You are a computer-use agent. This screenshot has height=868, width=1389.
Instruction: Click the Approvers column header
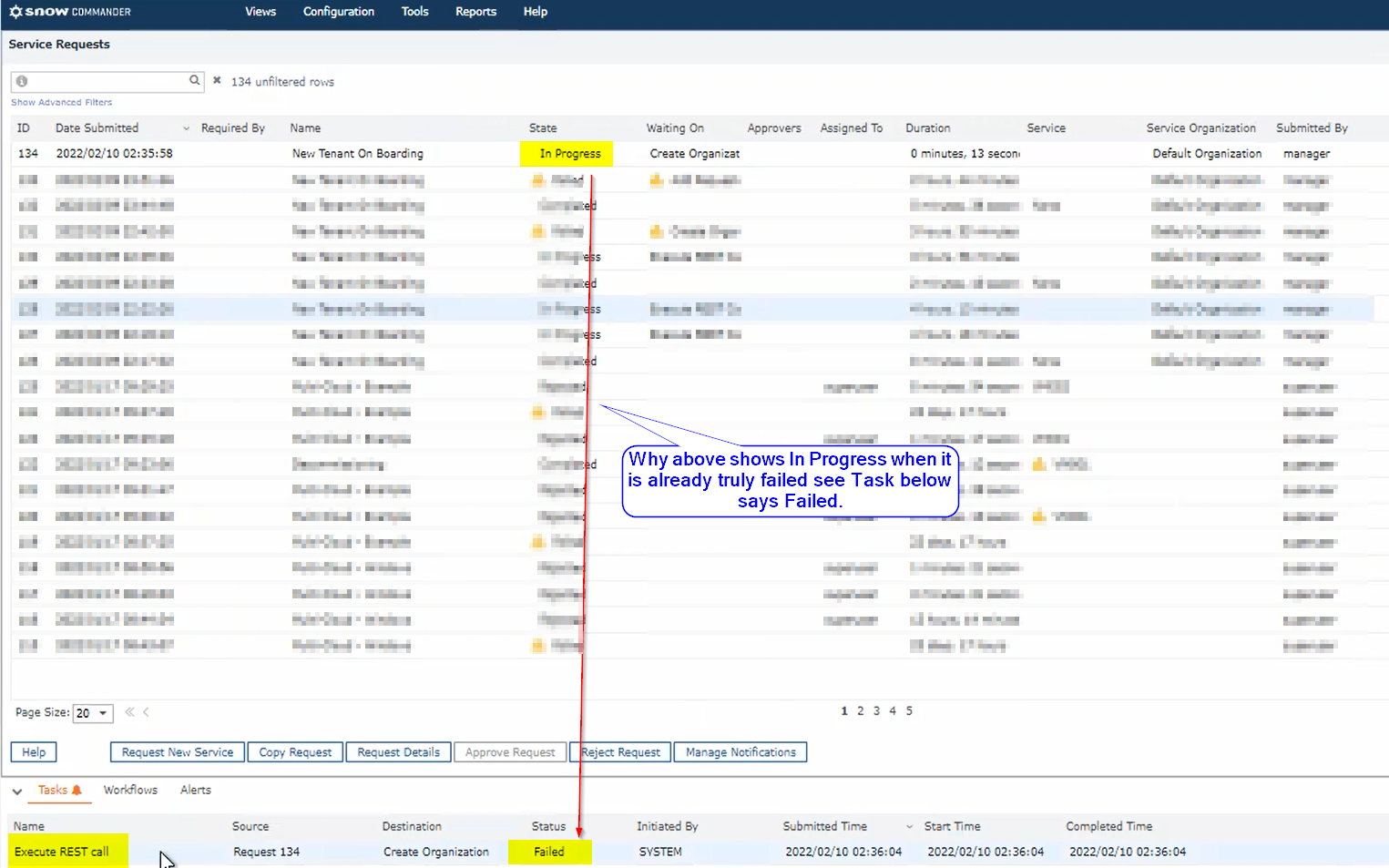click(x=774, y=128)
